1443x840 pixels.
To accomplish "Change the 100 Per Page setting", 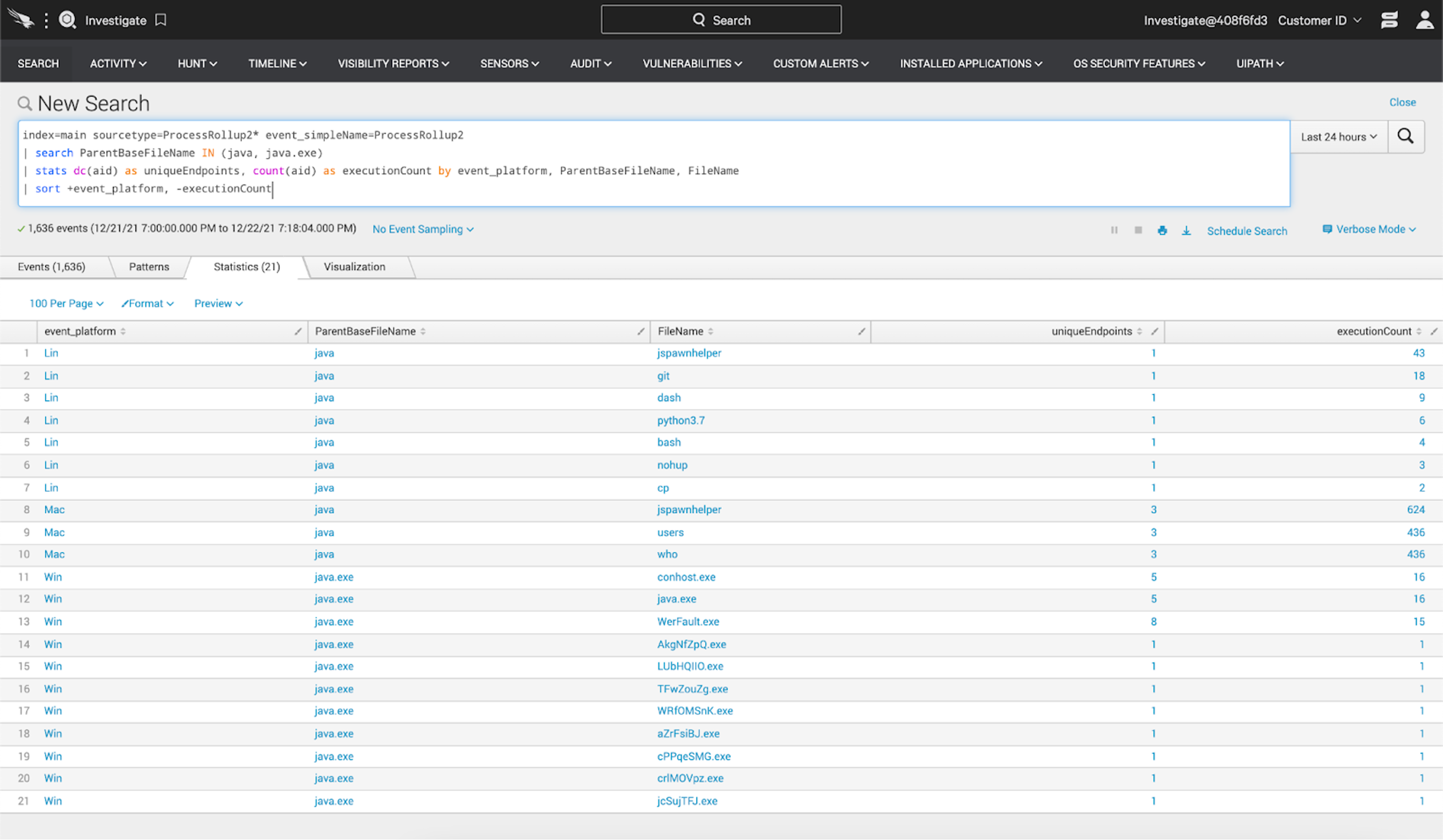I will (67, 304).
